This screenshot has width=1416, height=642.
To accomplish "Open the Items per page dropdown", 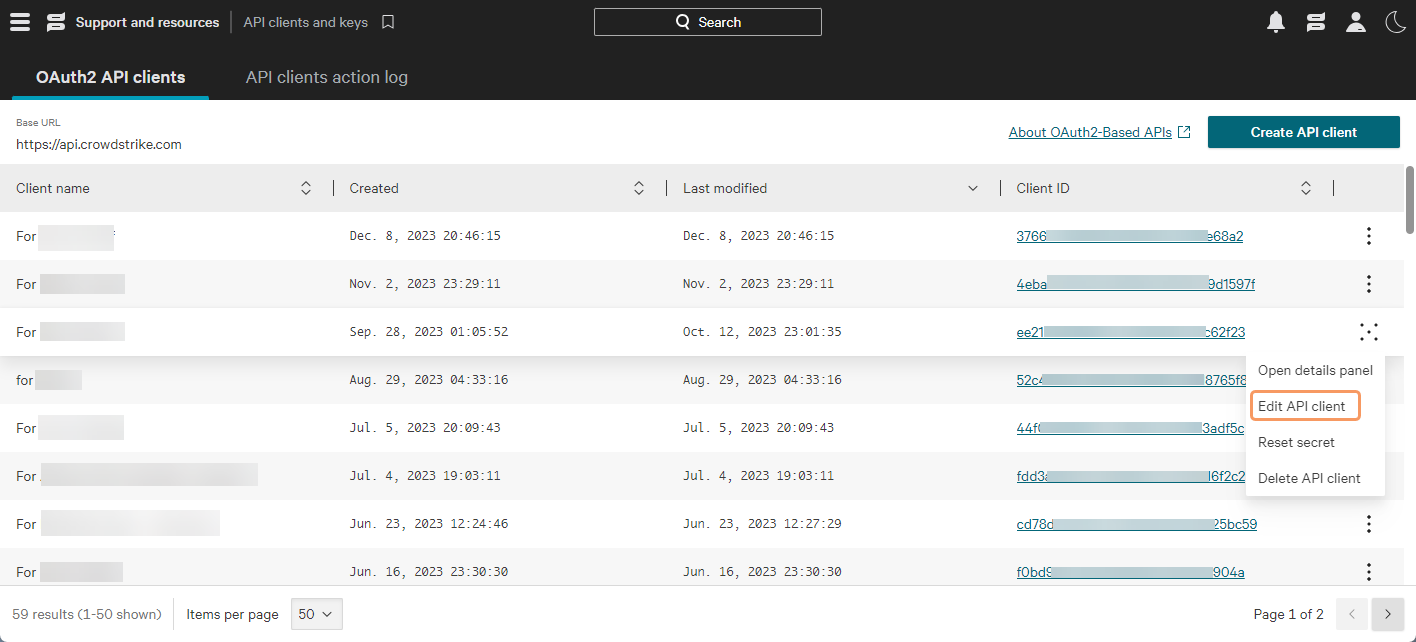I will [316, 614].
